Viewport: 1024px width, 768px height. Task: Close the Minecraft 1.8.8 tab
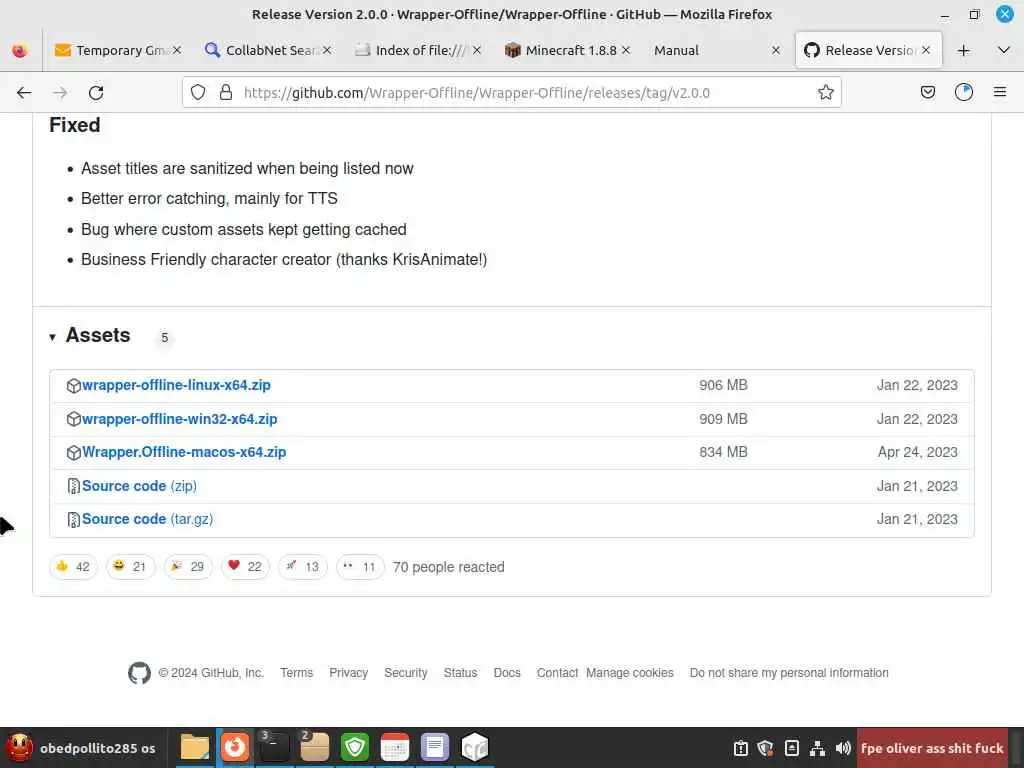[626, 50]
